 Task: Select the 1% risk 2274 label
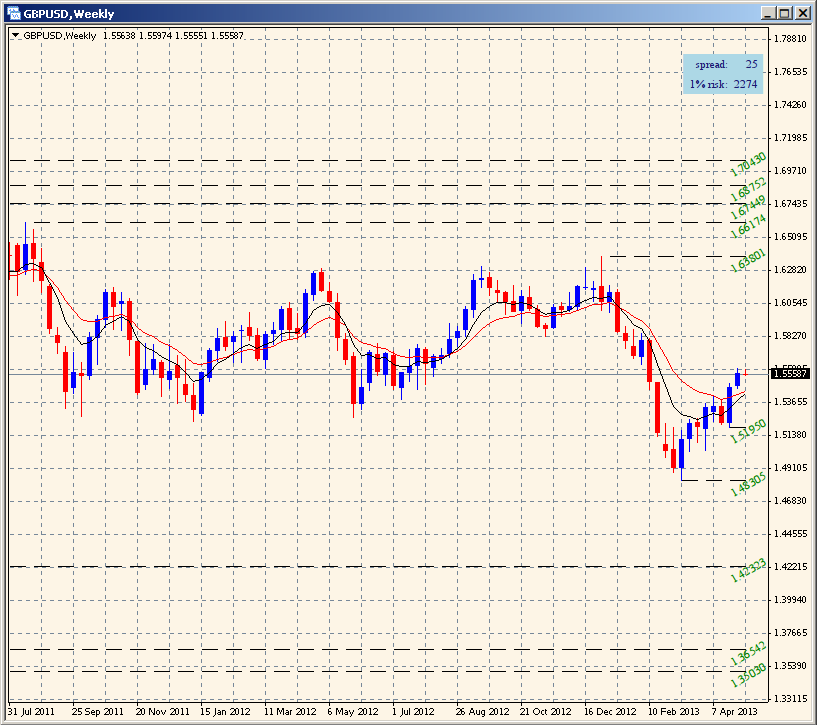coord(724,84)
